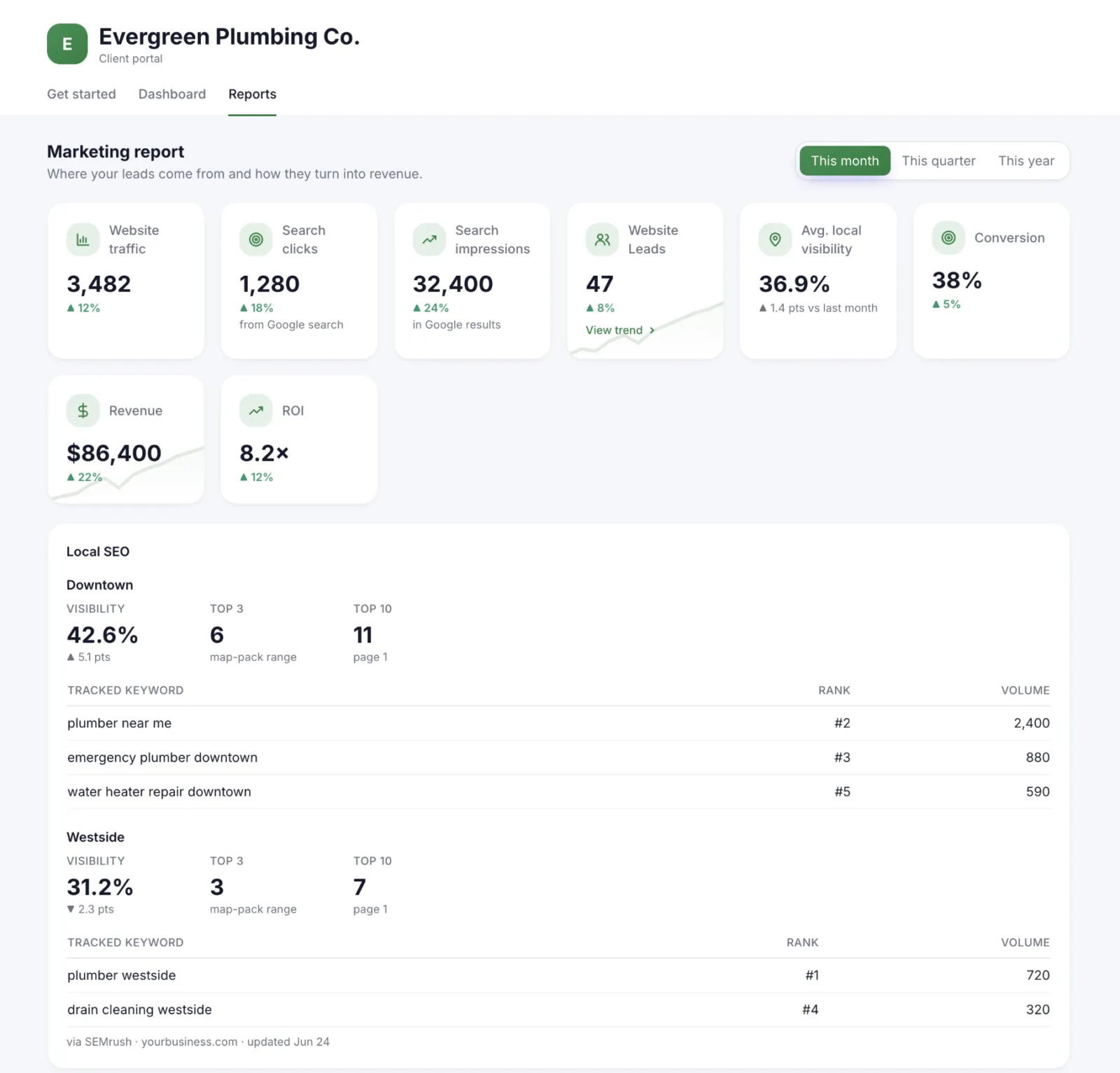Viewport: 1120px width, 1073px height.
Task: Click the Website traffic bar chart icon
Action: point(83,239)
